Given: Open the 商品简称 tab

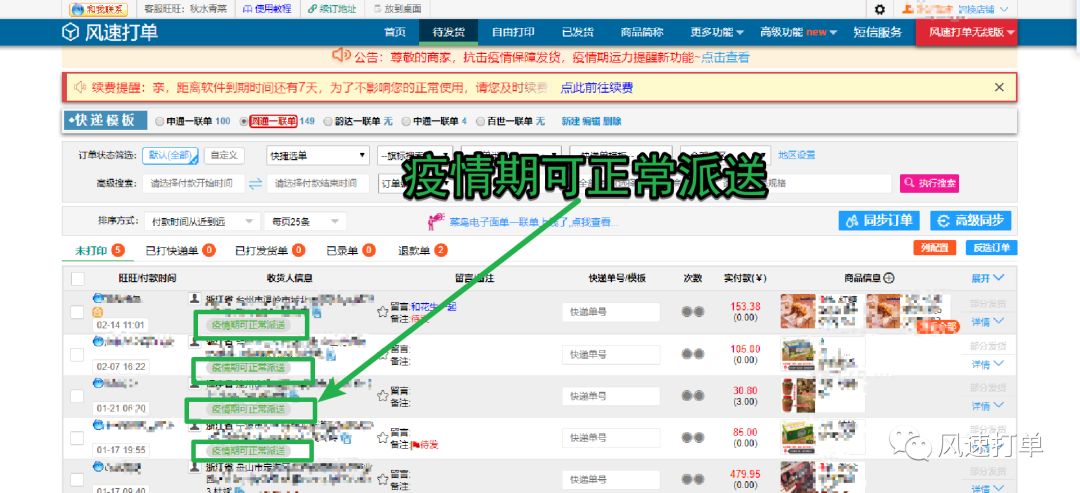Looking at the screenshot, I should [642, 32].
